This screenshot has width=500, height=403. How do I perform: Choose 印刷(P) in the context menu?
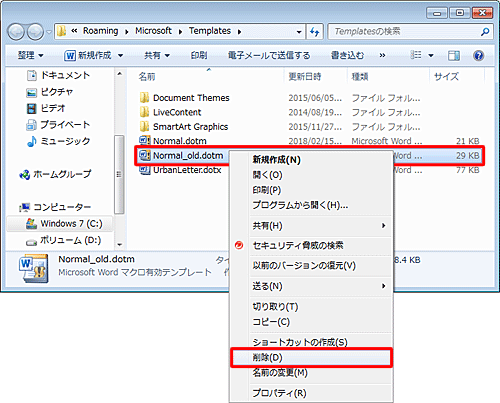[310, 190]
